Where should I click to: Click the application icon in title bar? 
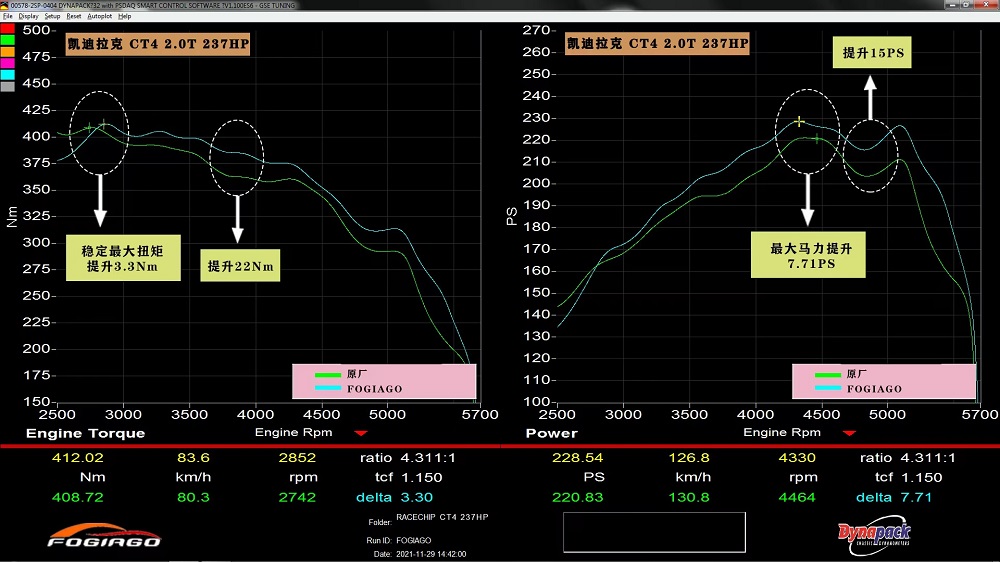point(4,5)
